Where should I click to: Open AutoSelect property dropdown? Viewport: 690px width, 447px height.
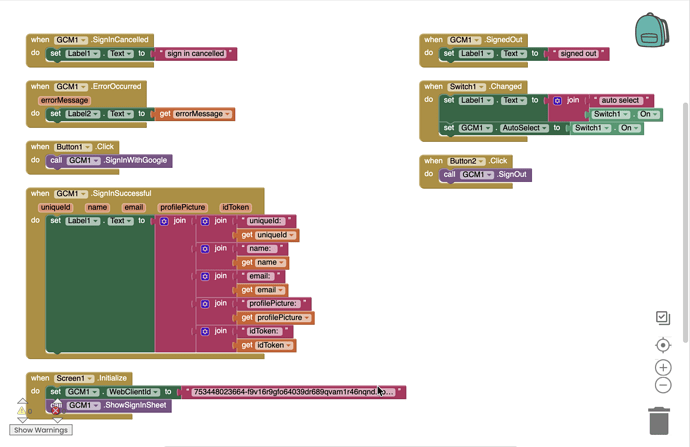pyautogui.click(x=525, y=128)
